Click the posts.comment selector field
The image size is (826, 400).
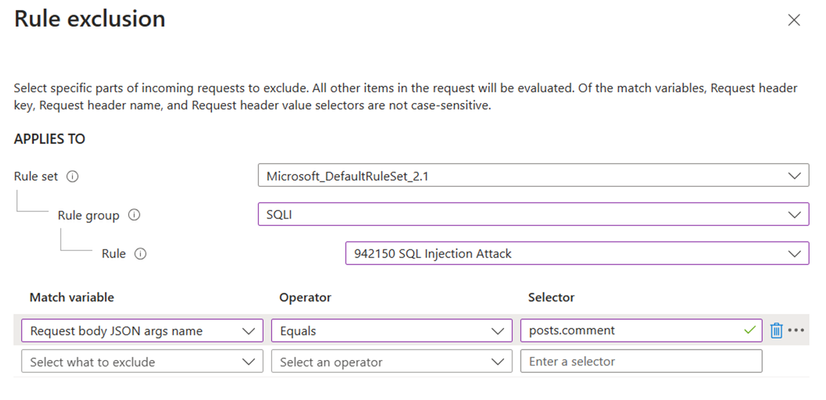tap(641, 330)
